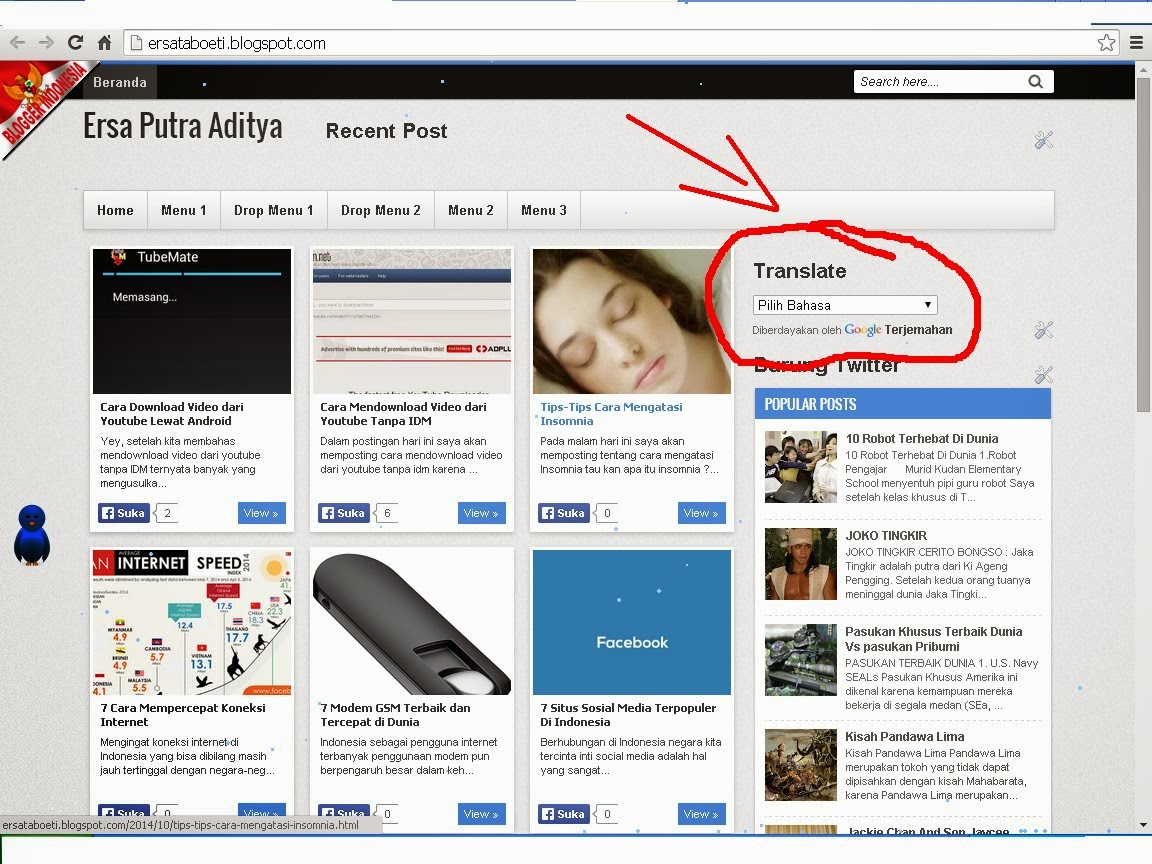Open popular post 'Kisah Pandawa Lima'
The height and width of the screenshot is (864, 1152).
(x=904, y=737)
